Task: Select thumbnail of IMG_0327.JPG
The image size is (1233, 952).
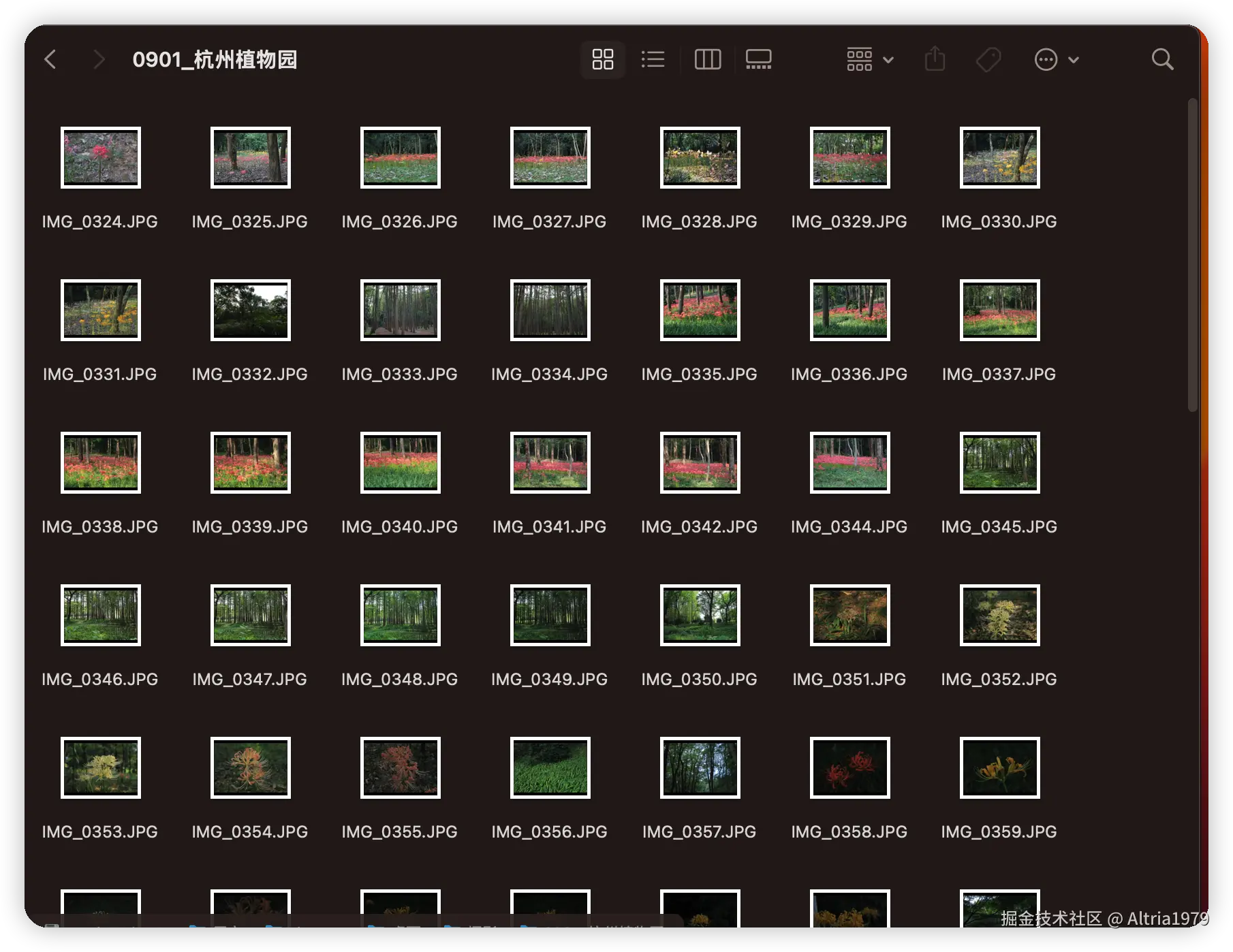Action: coord(550,157)
